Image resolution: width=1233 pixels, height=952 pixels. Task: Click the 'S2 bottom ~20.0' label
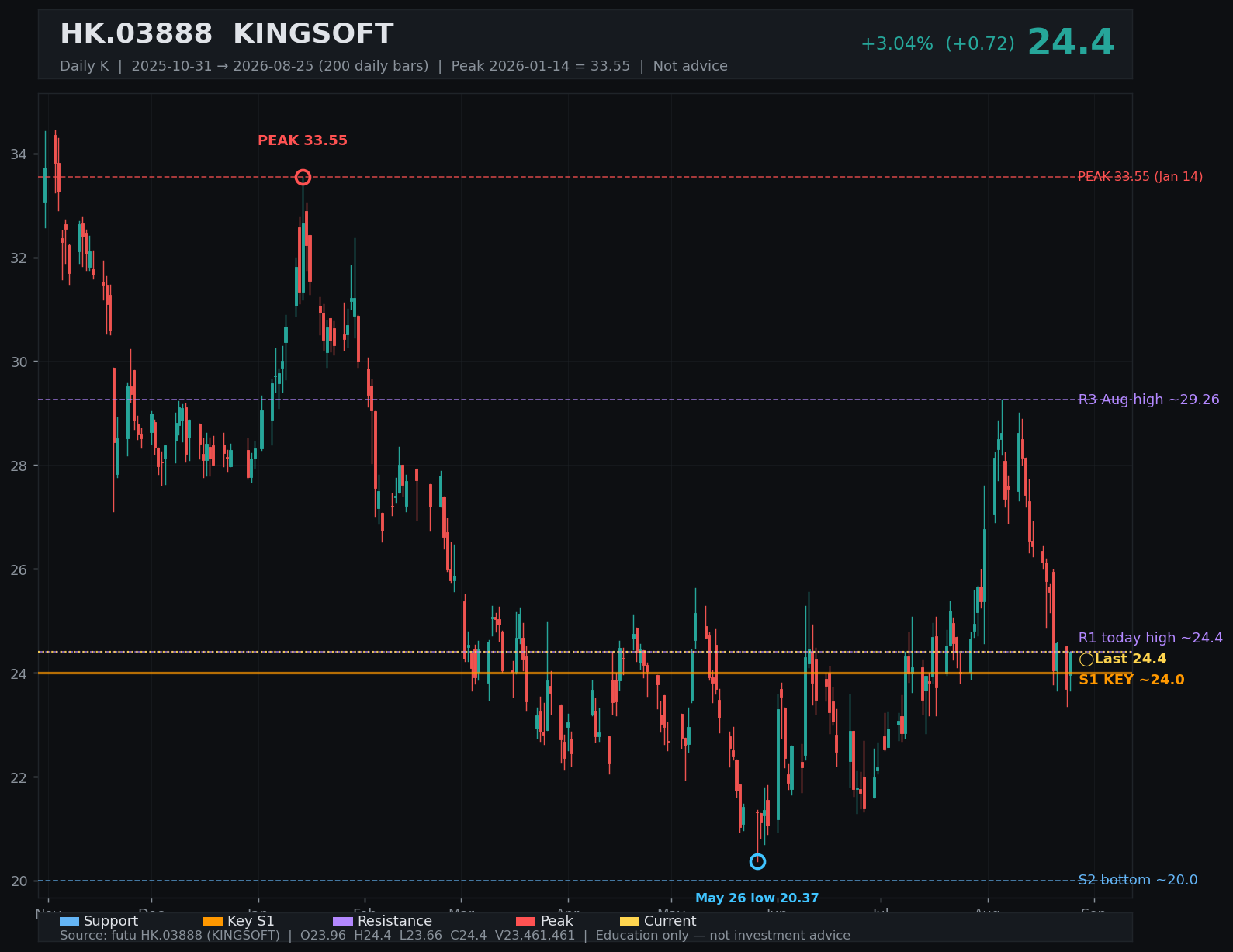point(1138,880)
